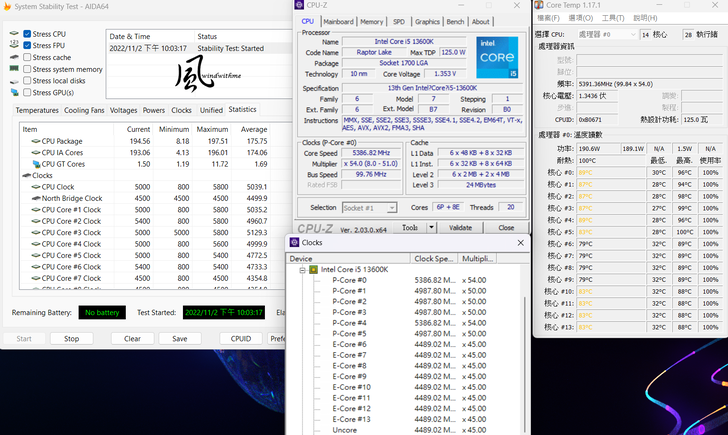This screenshot has width=728, height=435.
Task: Click the CPU GT Cores icon
Action: coord(35,163)
